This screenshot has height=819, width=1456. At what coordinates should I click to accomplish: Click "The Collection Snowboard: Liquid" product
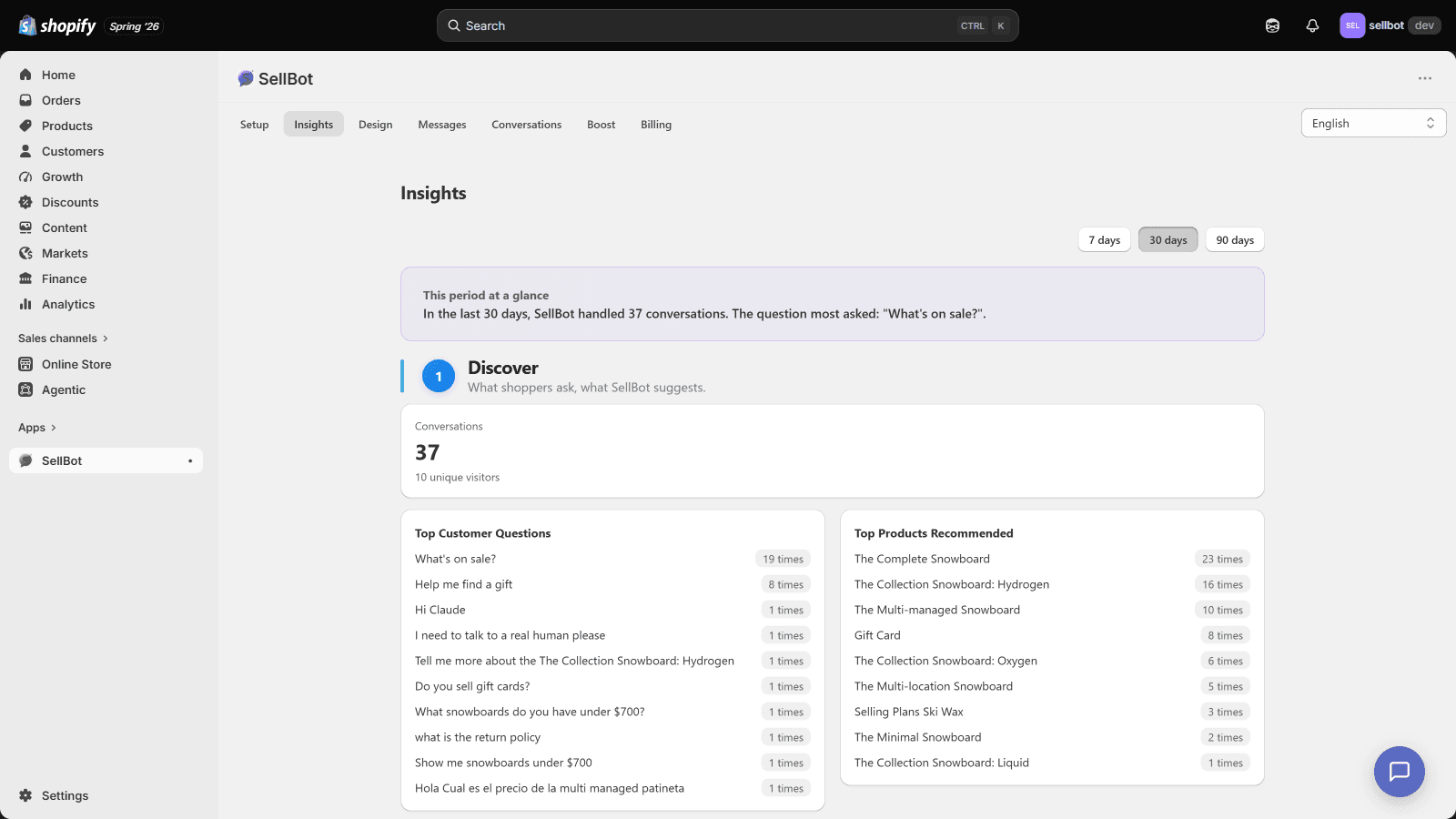pyautogui.click(x=942, y=763)
